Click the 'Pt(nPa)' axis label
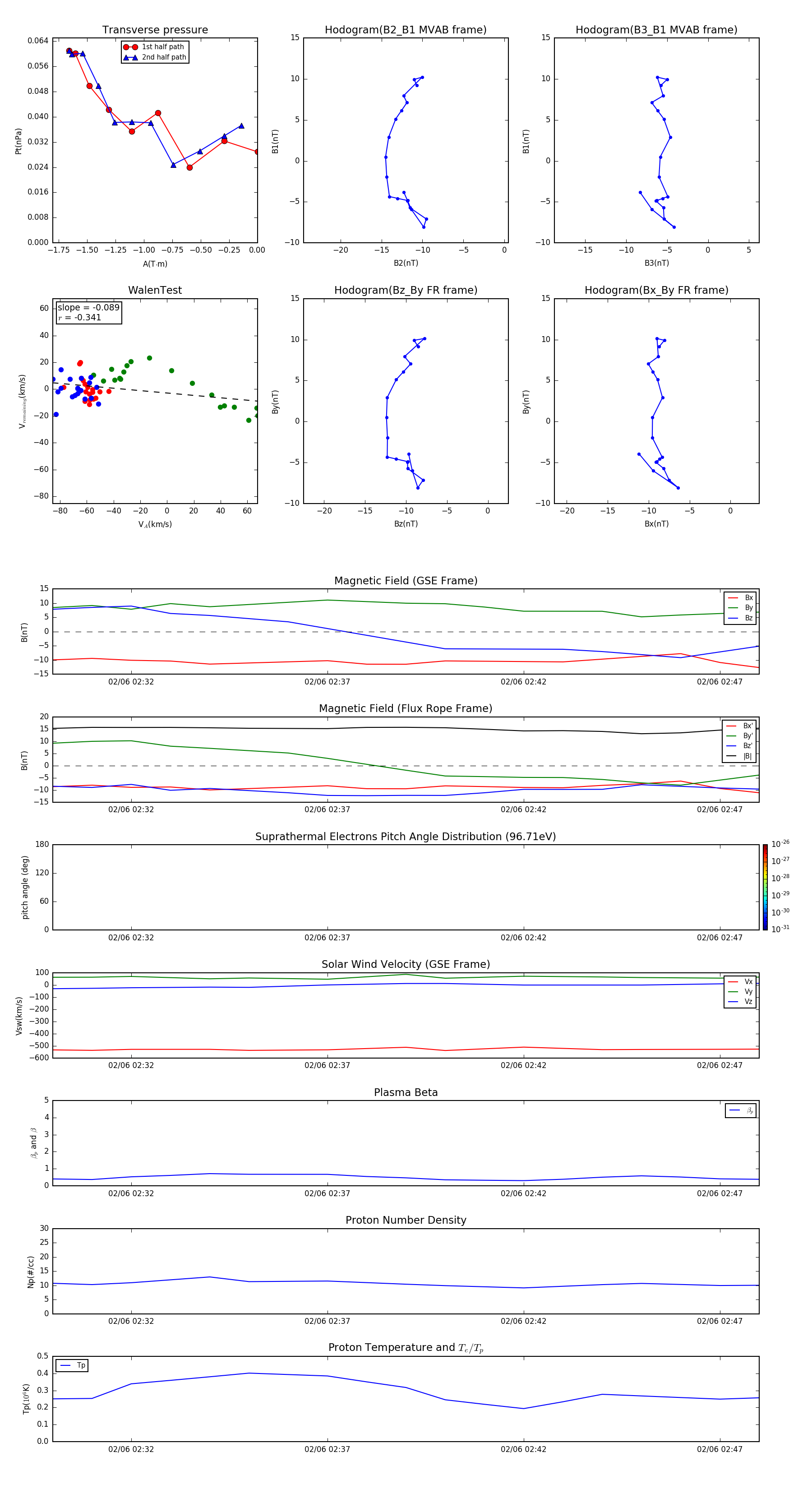This screenshot has height=1489, width=812. [18, 141]
